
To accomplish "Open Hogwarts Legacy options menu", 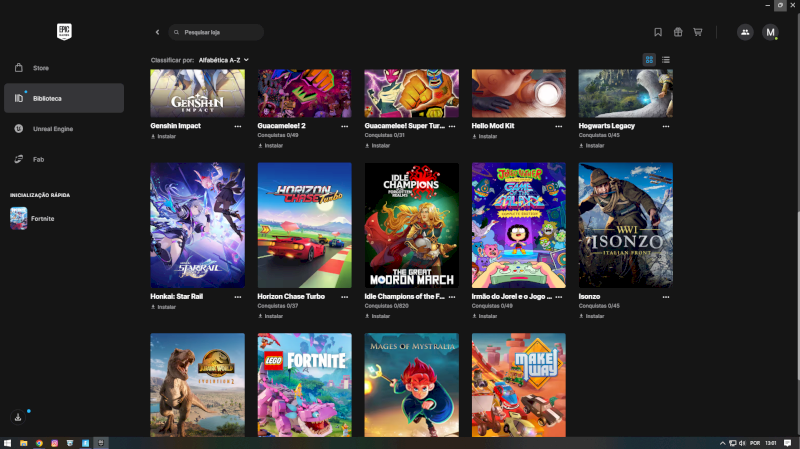I will 666,126.
